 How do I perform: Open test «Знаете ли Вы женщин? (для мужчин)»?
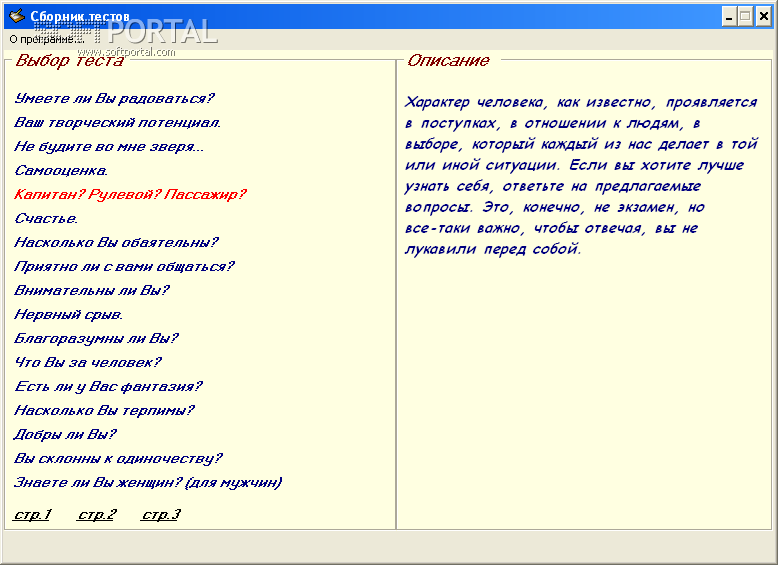[x=148, y=482]
